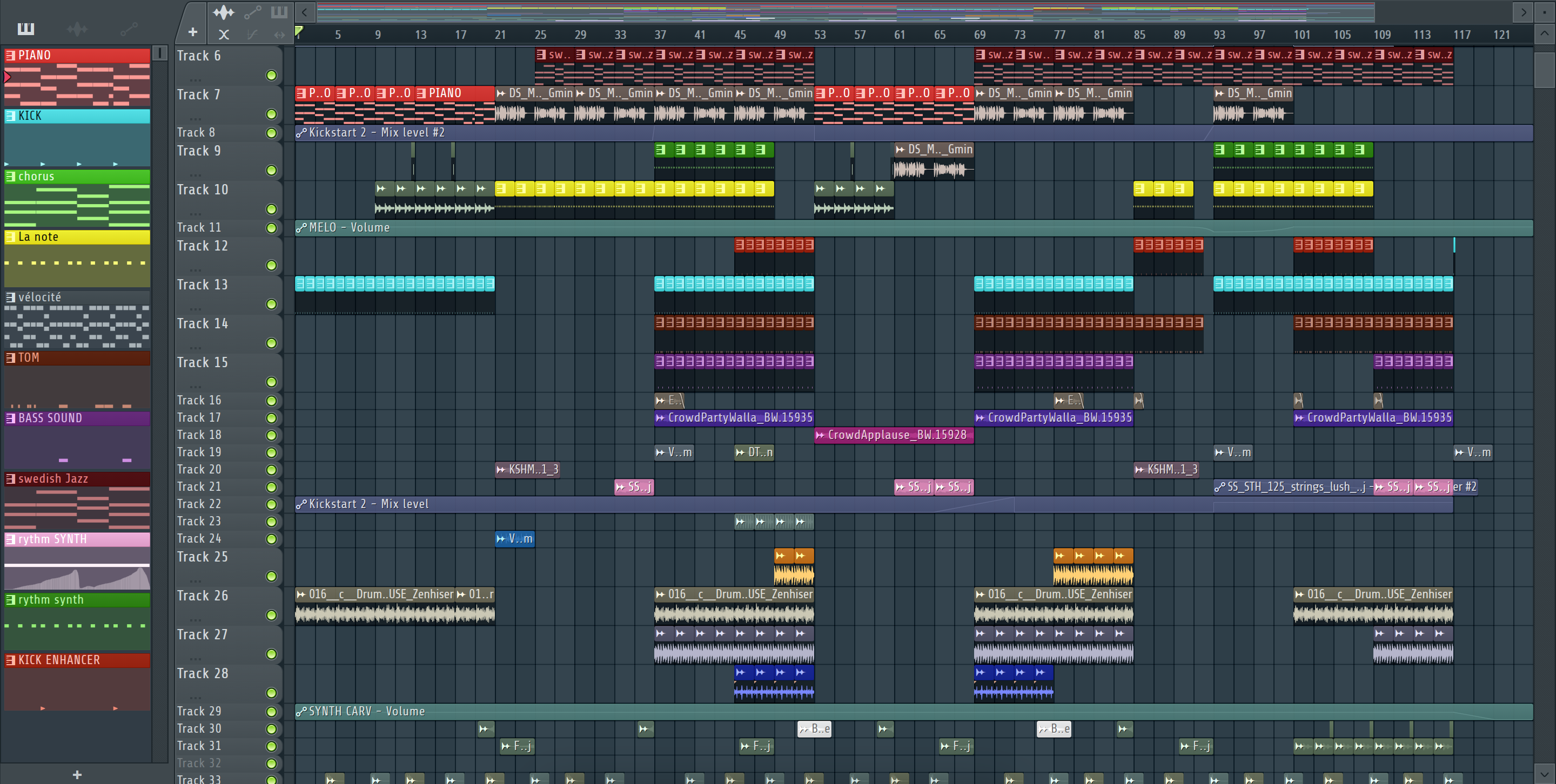This screenshot has width=1556, height=784.
Task: Toggle the Track 22 mute LED
Action: tap(272, 504)
